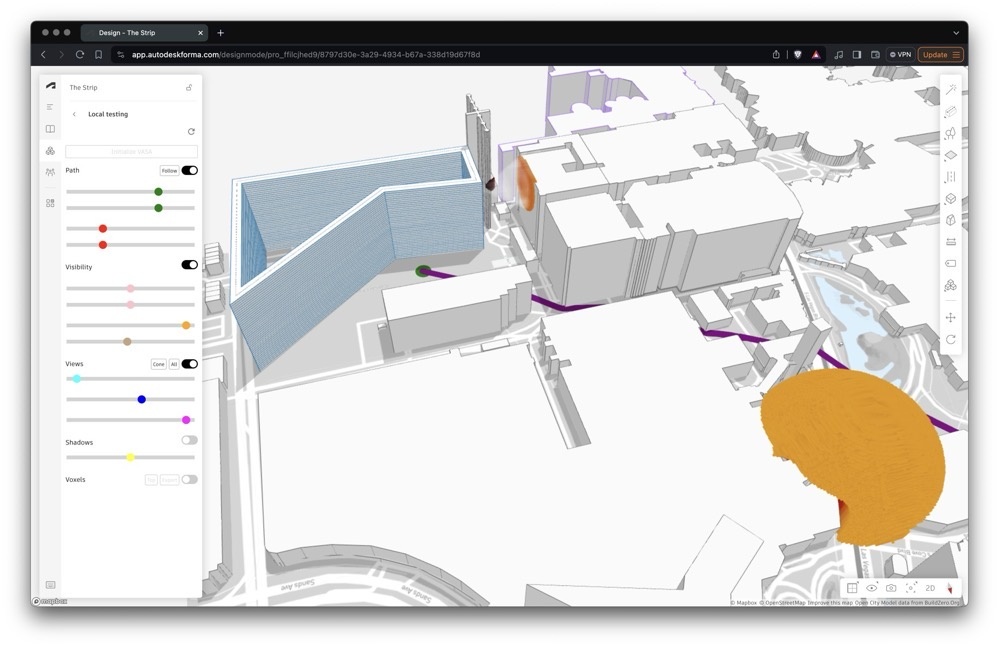Open the library book icon in left sidebar
Image resolution: width=999 pixels, height=647 pixels.
(x=50, y=129)
